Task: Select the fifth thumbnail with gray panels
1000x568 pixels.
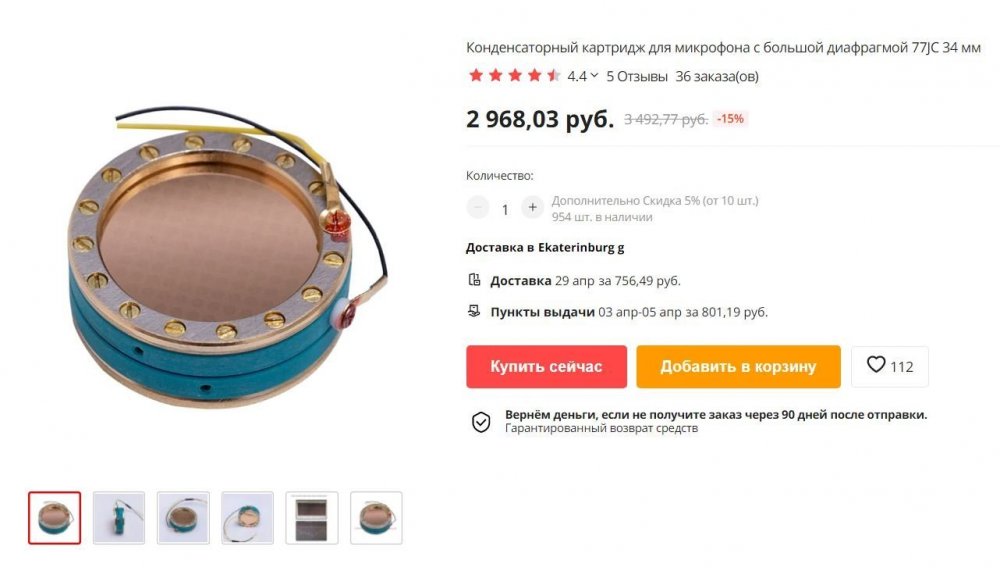Action: tap(312, 518)
